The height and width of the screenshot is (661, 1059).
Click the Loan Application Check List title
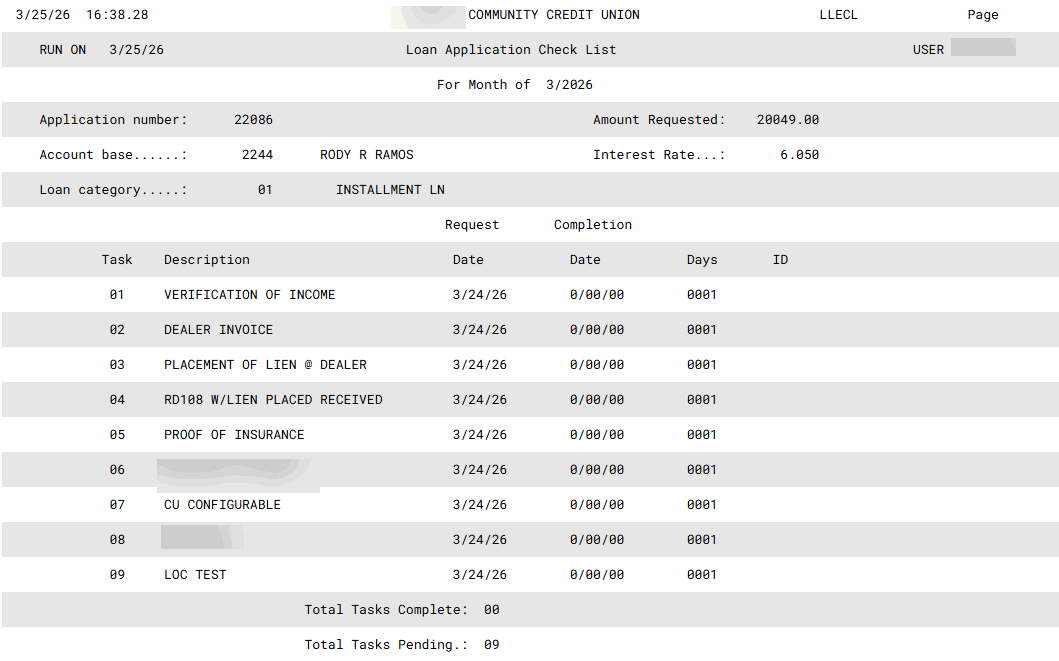510,50
